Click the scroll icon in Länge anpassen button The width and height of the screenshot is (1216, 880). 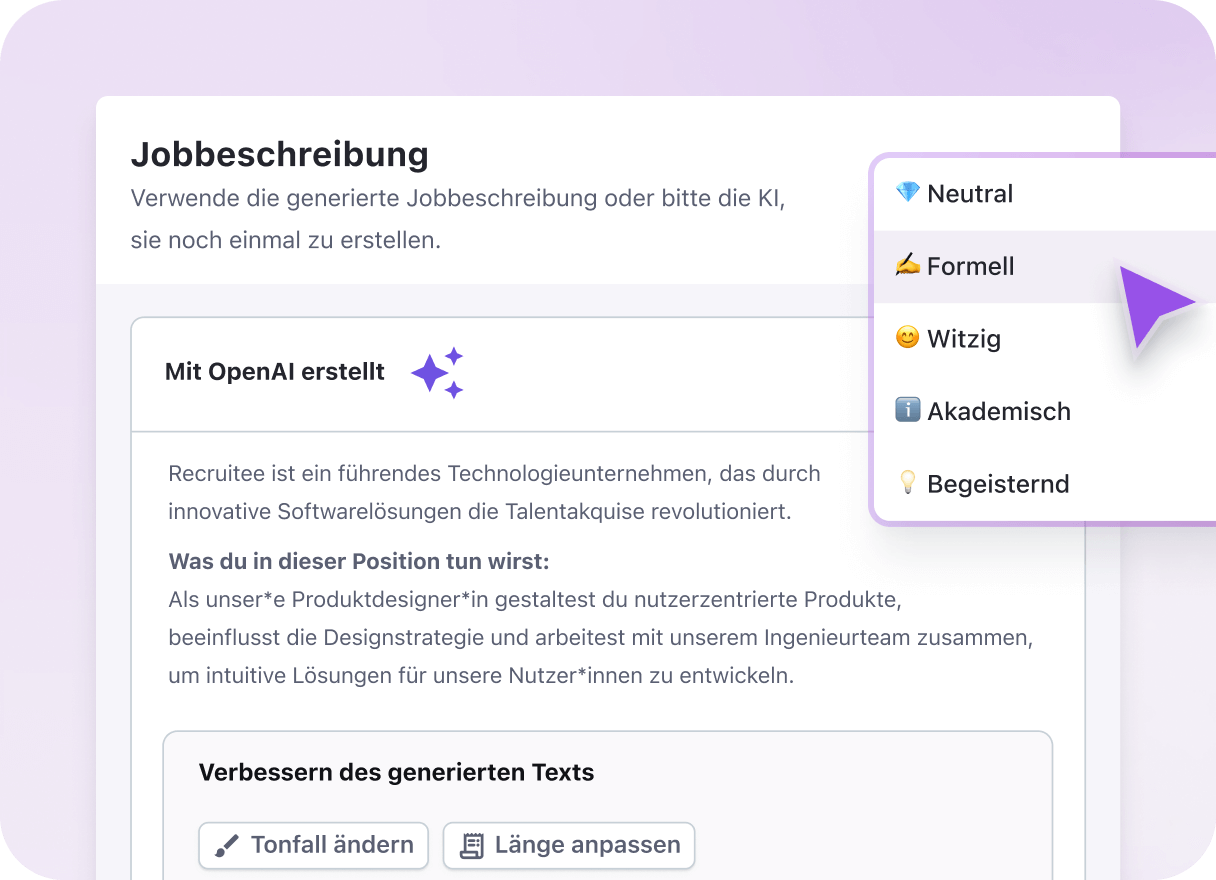[x=471, y=845]
